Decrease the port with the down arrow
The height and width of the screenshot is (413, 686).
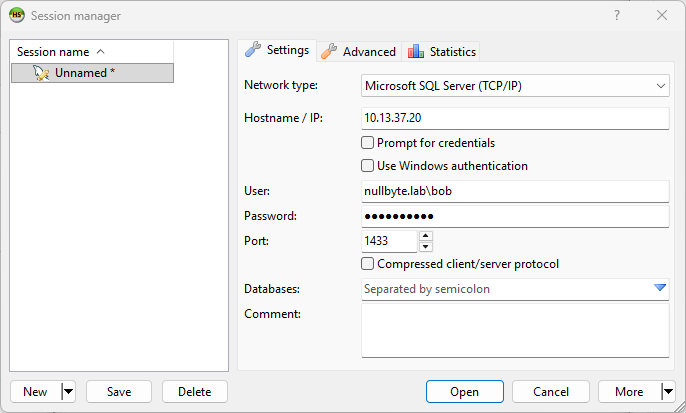[426, 247]
